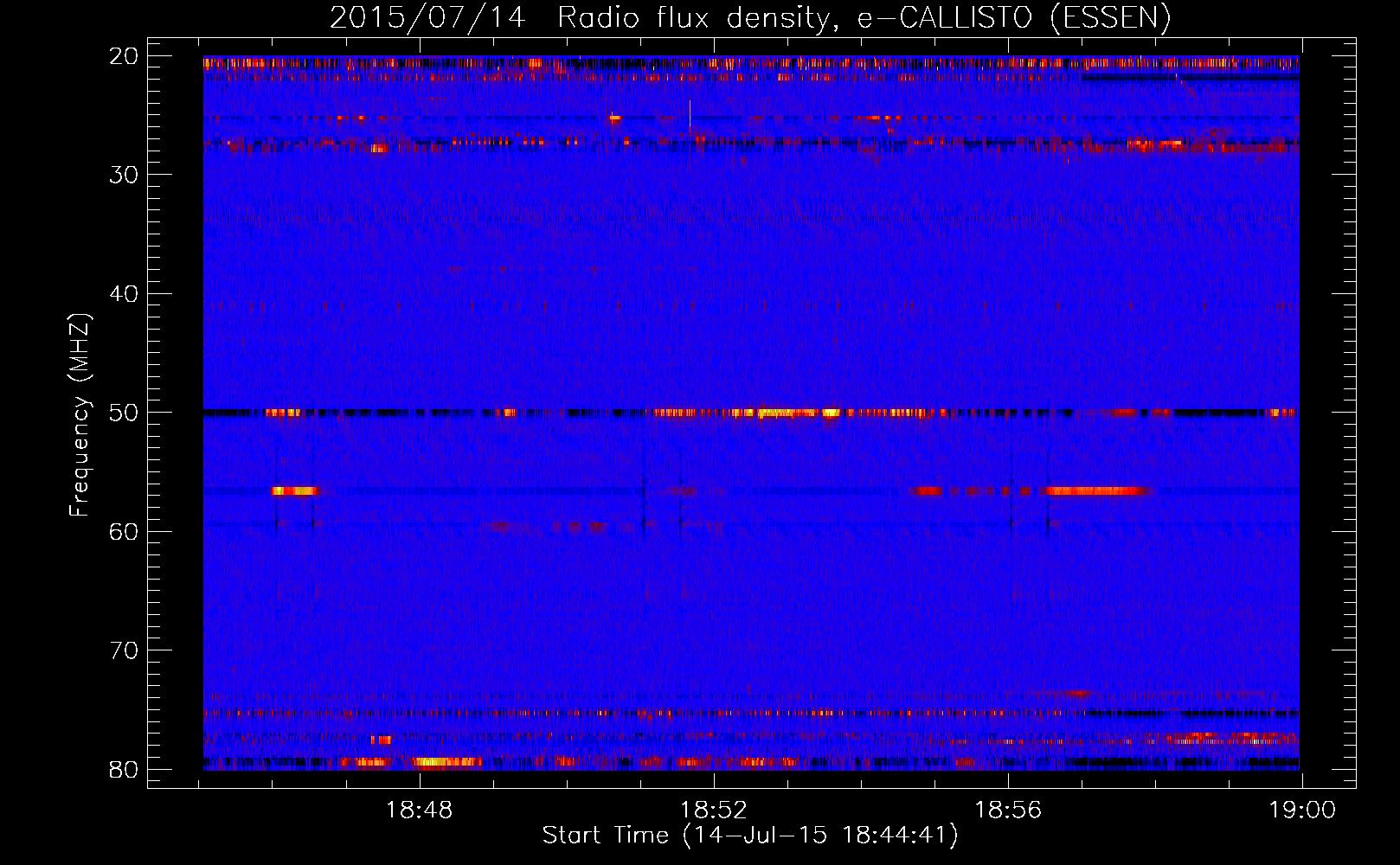Click the 18:56 time tick label
This screenshot has width=1400, height=865.
pos(1008,811)
